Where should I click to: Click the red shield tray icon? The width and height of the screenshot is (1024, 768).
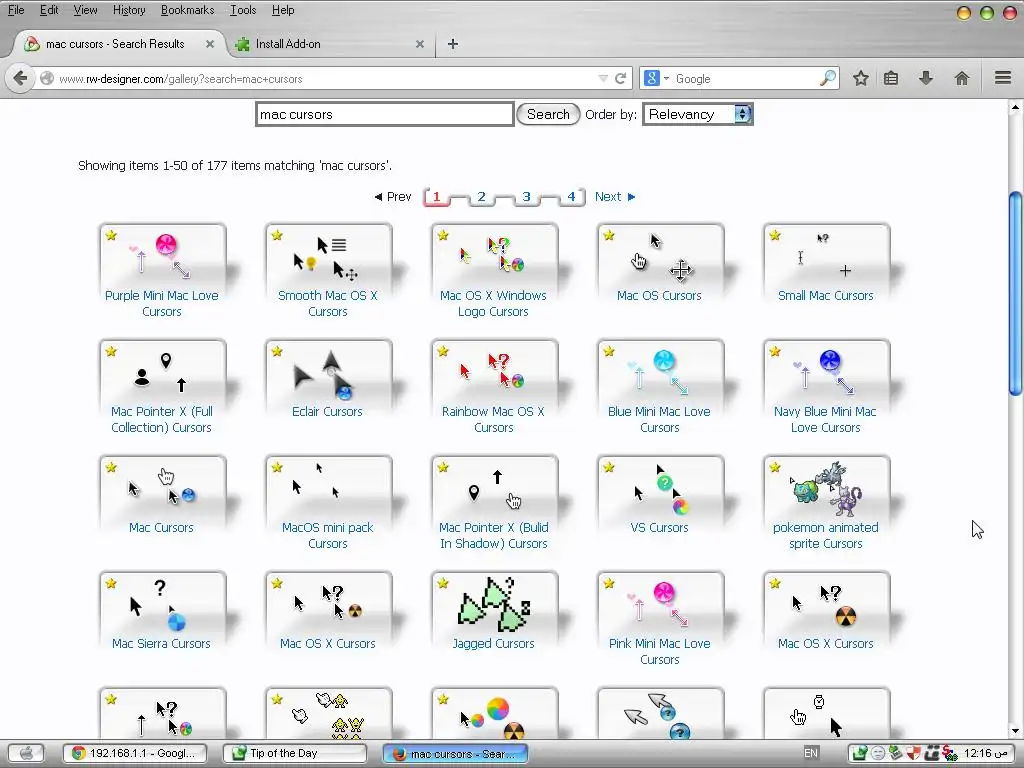click(x=915, y=753)
